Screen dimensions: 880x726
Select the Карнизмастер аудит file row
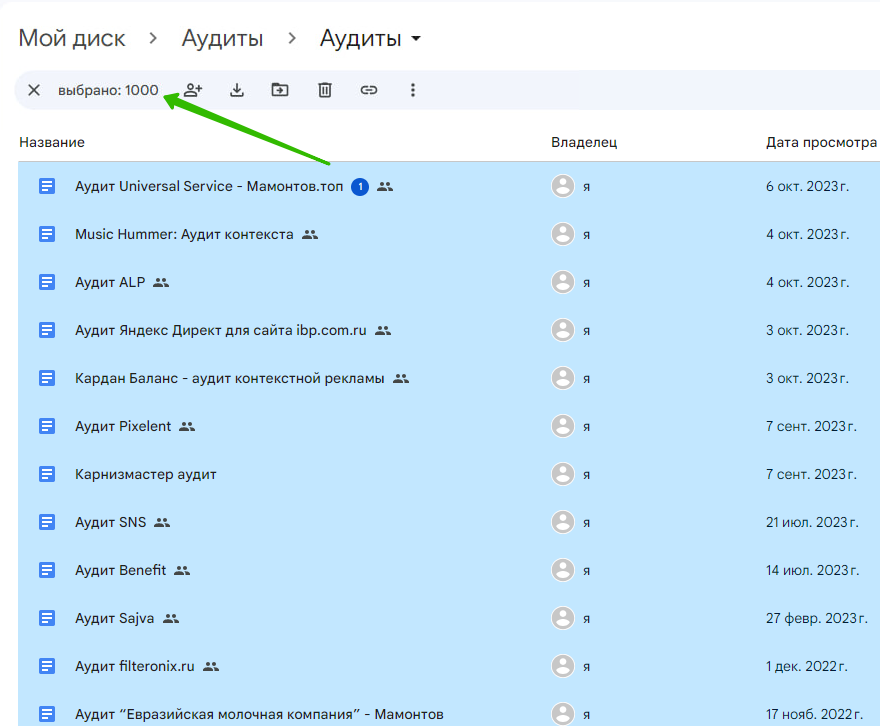coord(146,474)
